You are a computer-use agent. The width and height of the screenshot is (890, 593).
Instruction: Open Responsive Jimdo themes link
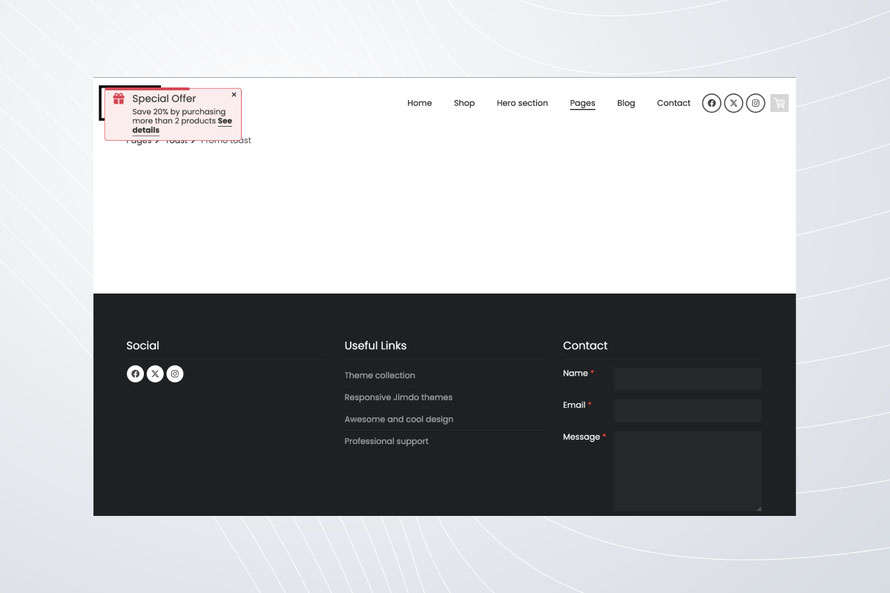coord(398,397)
